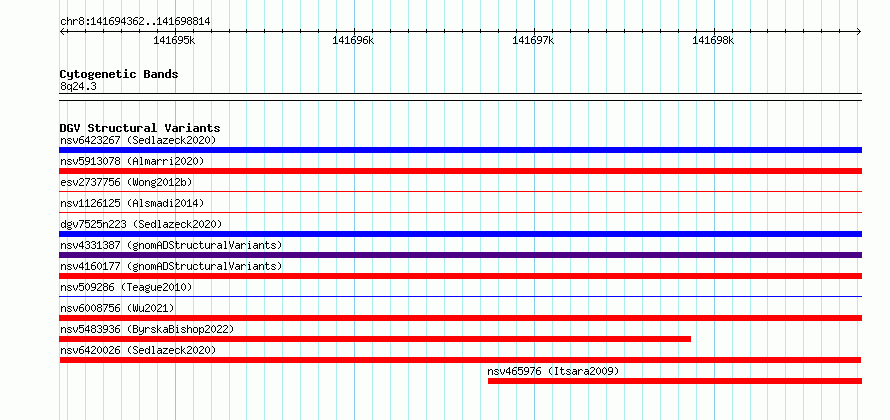Click the nsv6423267 (Sedlazeck2020) variant label

[x=138, y=140]
